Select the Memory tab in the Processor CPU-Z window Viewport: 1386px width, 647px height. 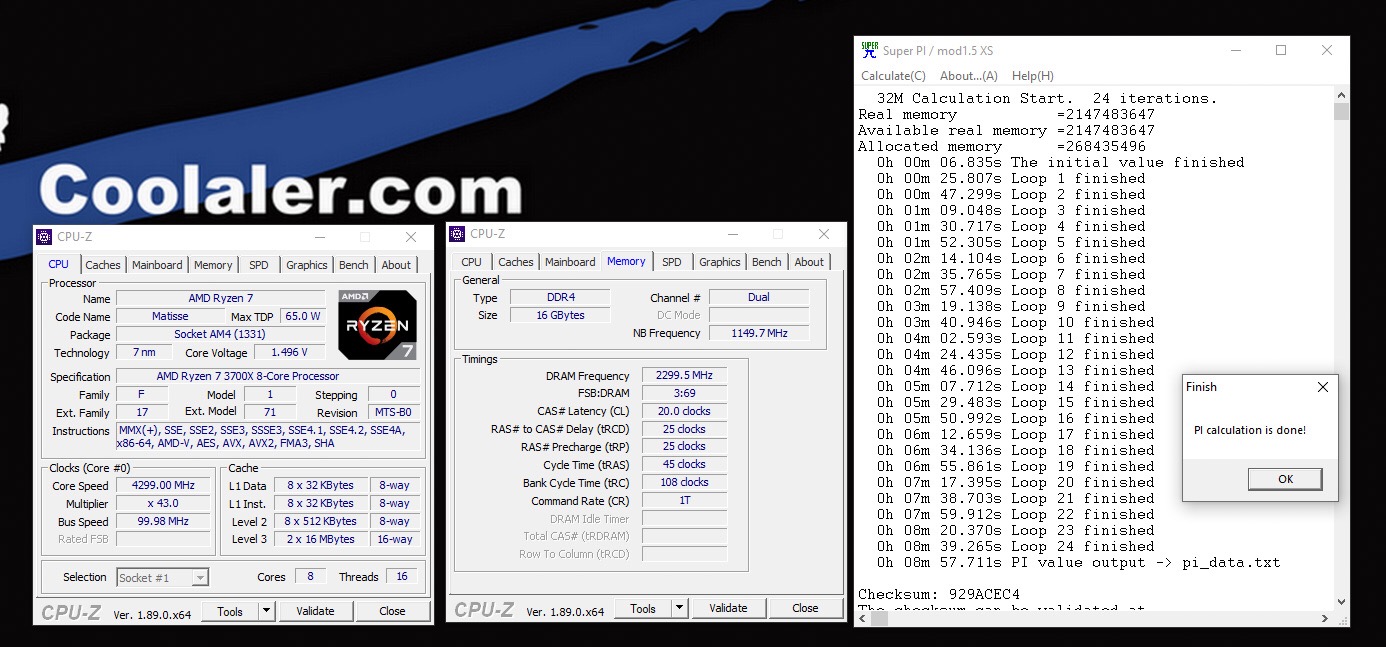tap(213, 265)
